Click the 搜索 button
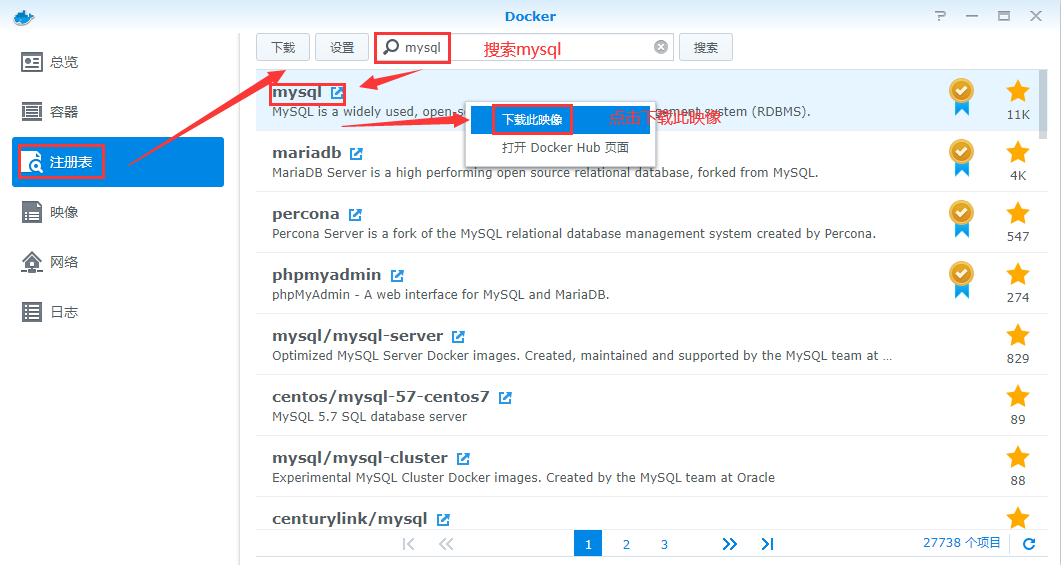 (x=706, y=47)
